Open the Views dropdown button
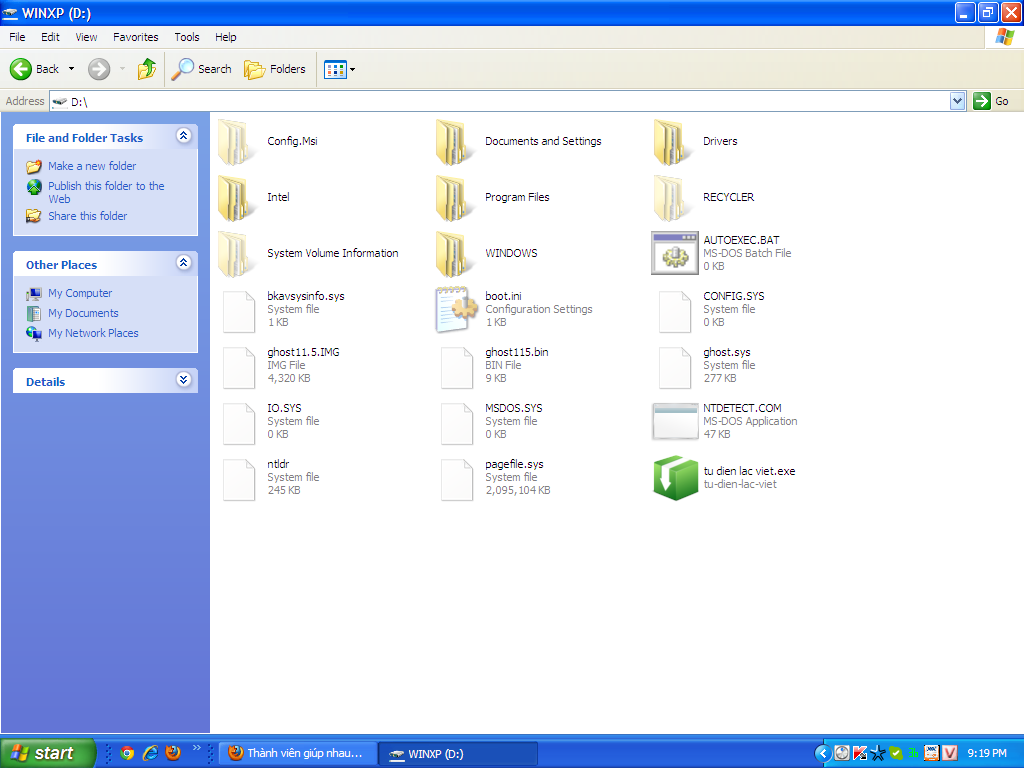The width and height of the screenshot is (1024, 768). click(x=340, y=69)
